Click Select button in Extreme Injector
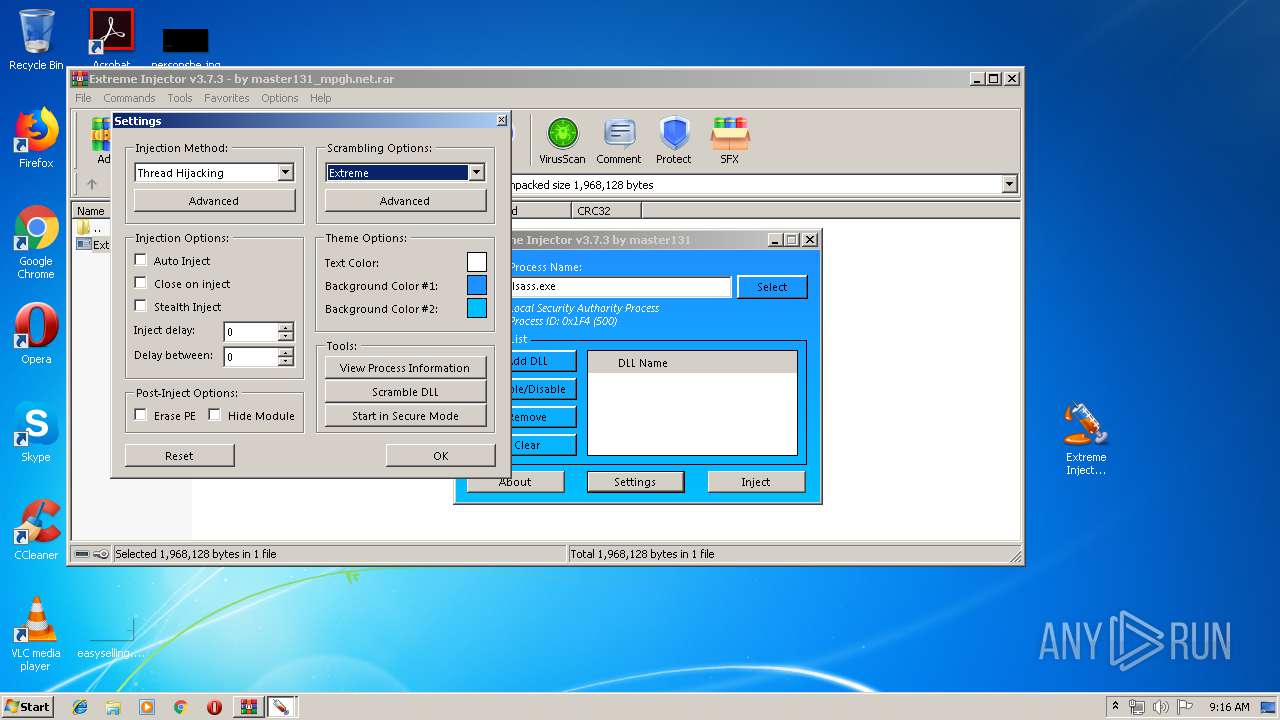The height and width of the screenshot is (720, 1280). point(772,286)
